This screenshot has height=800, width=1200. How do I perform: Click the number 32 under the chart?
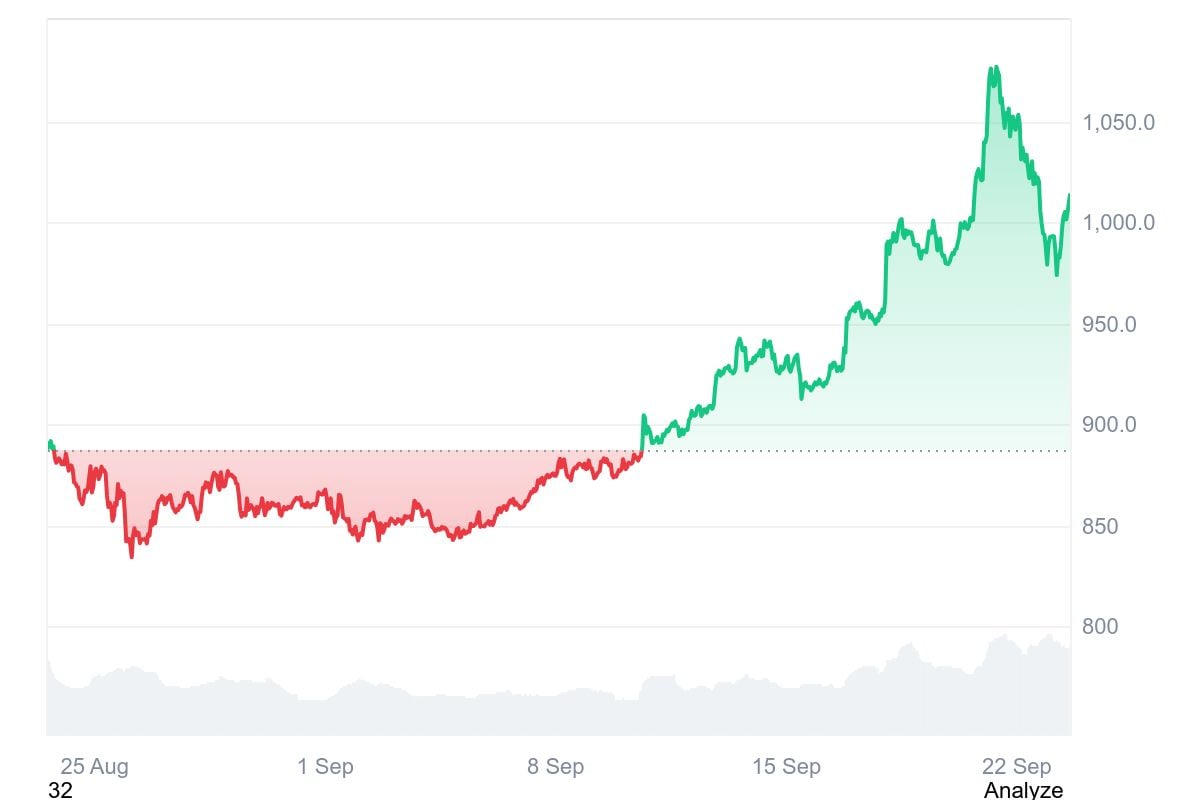[x=60, y=790]
